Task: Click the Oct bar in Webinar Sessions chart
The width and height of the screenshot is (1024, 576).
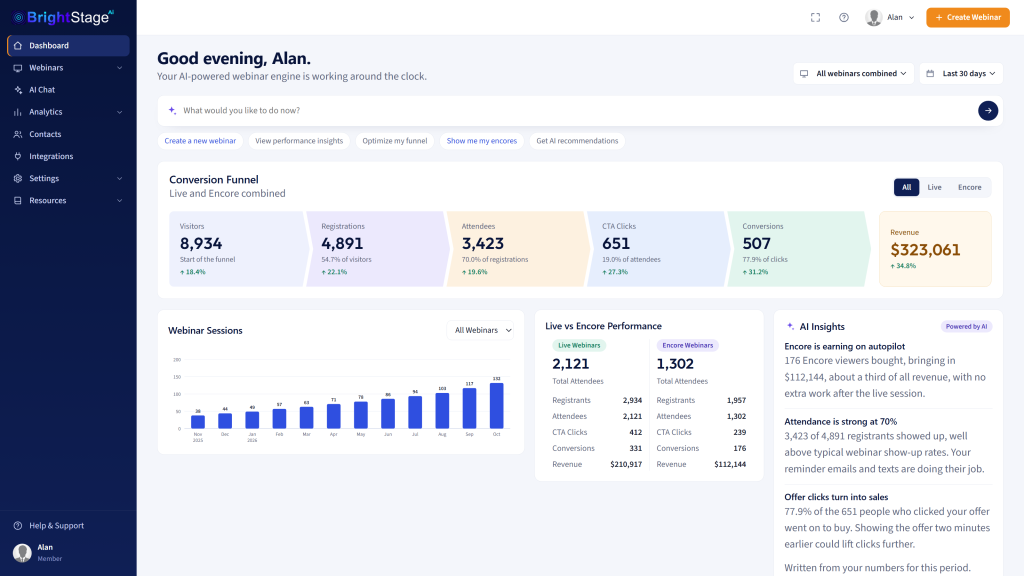Action: (x=496, y=406)
